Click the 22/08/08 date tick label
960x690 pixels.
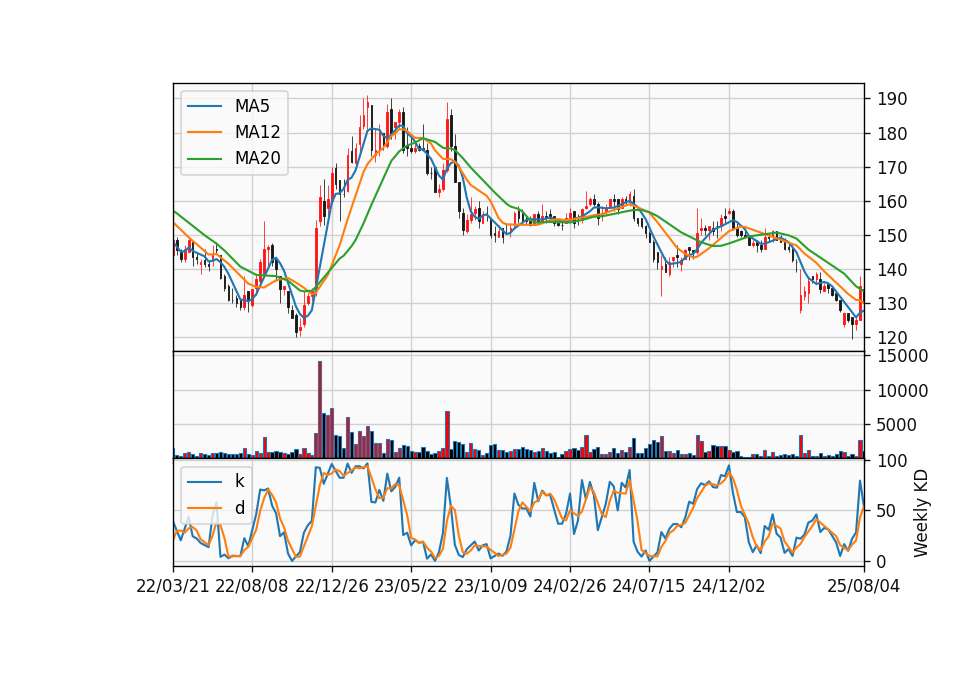[252, 586]
